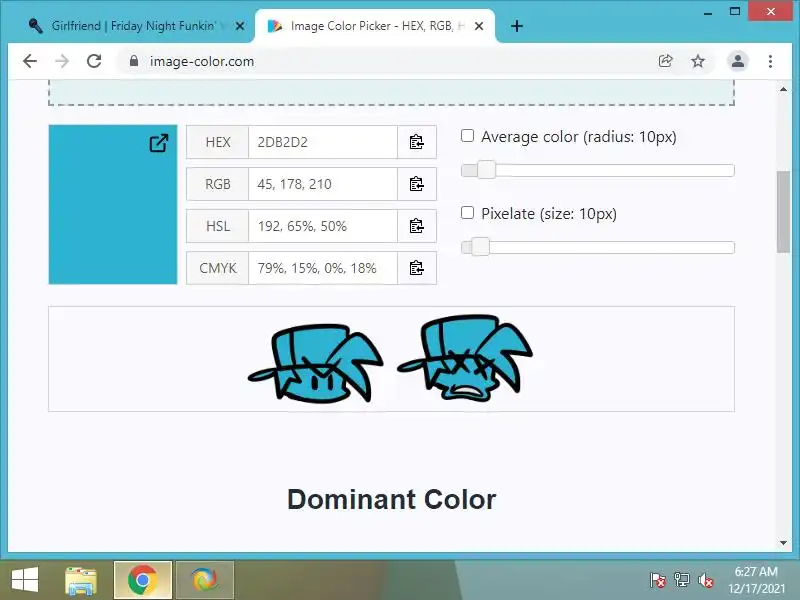Click the vertical scrollbar thumb
The width and height of the screenshot is (800, 600).
coord(783,212)
